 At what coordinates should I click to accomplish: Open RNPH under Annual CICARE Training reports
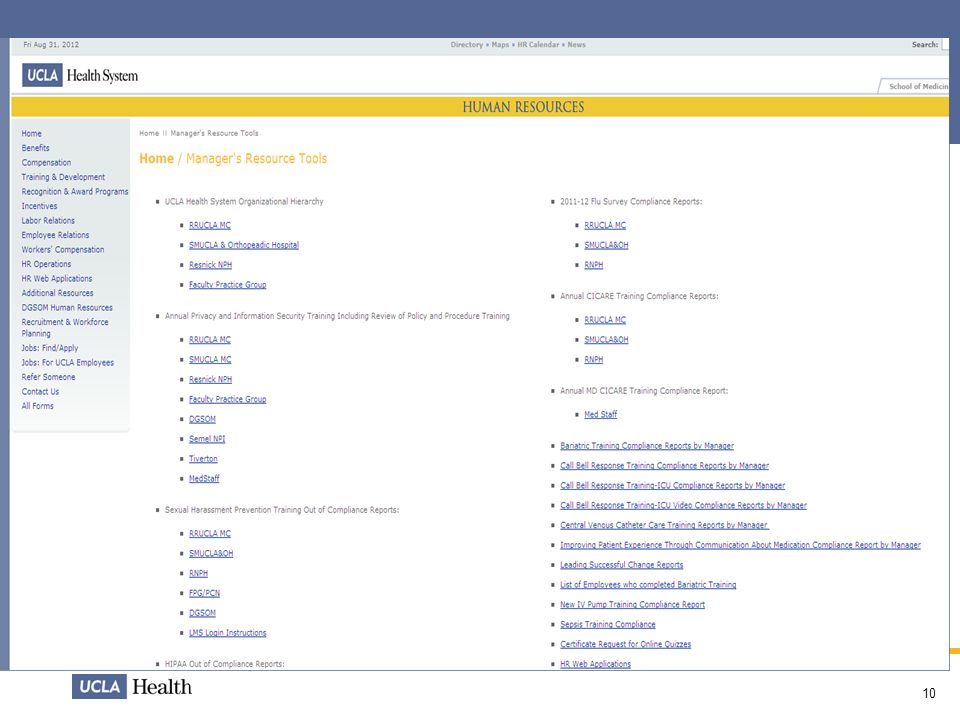[x=593, y=359]
